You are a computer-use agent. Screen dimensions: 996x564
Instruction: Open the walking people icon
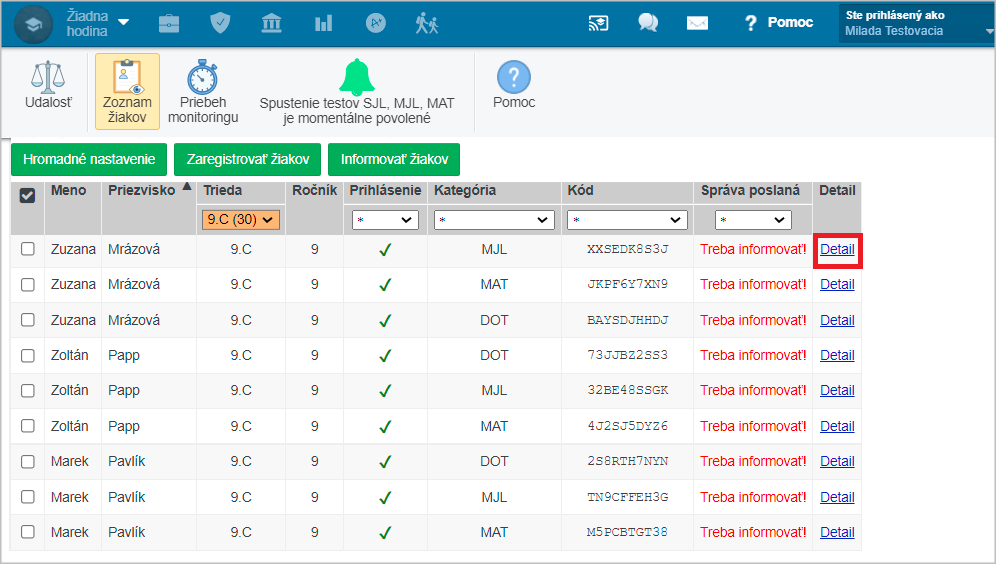(427, 24)
